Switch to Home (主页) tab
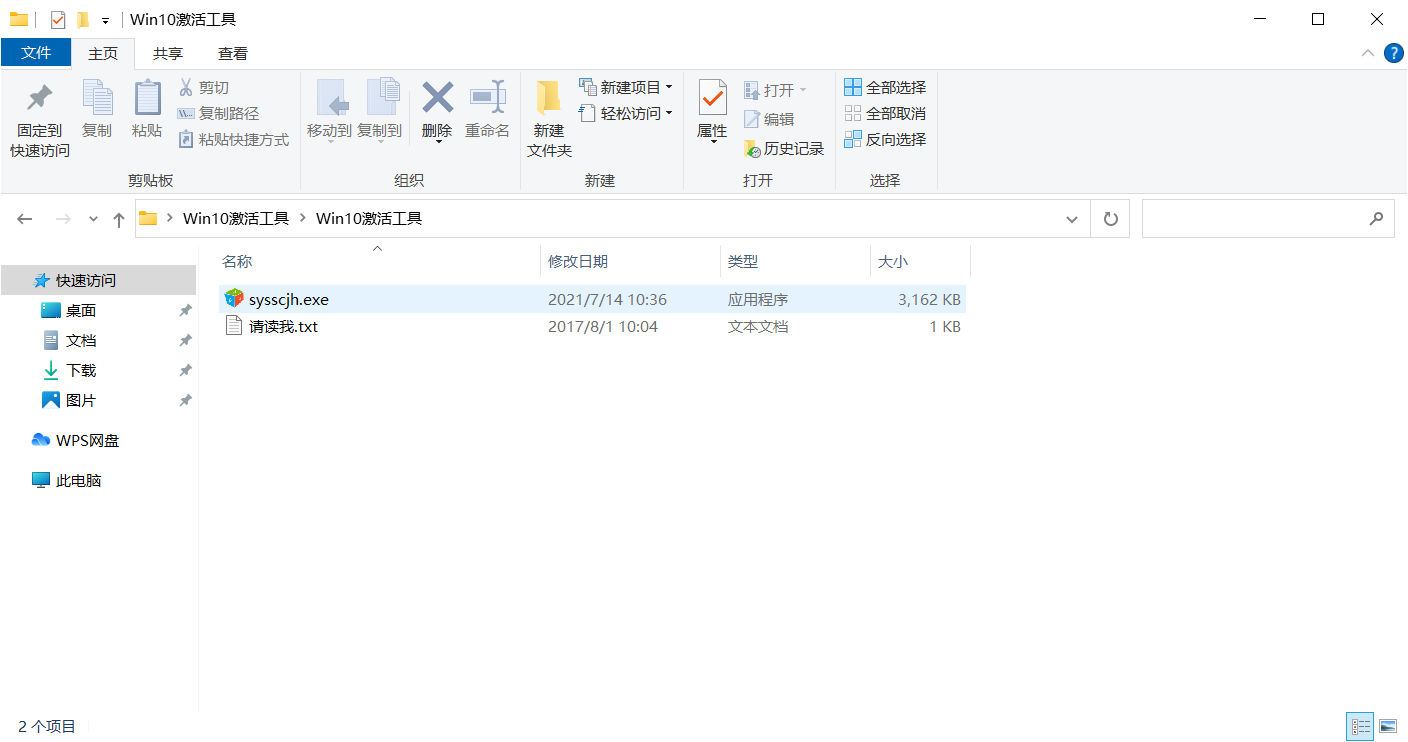1408x742 pixels. (x=103, y=53)
